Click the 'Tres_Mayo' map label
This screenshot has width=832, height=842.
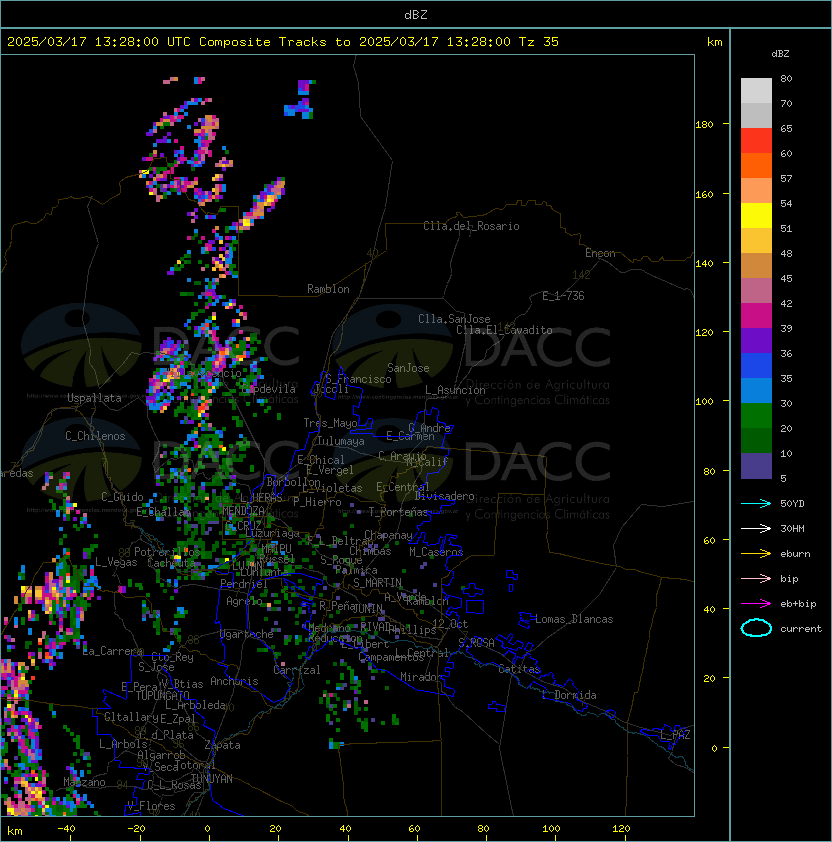pos(330,423)
